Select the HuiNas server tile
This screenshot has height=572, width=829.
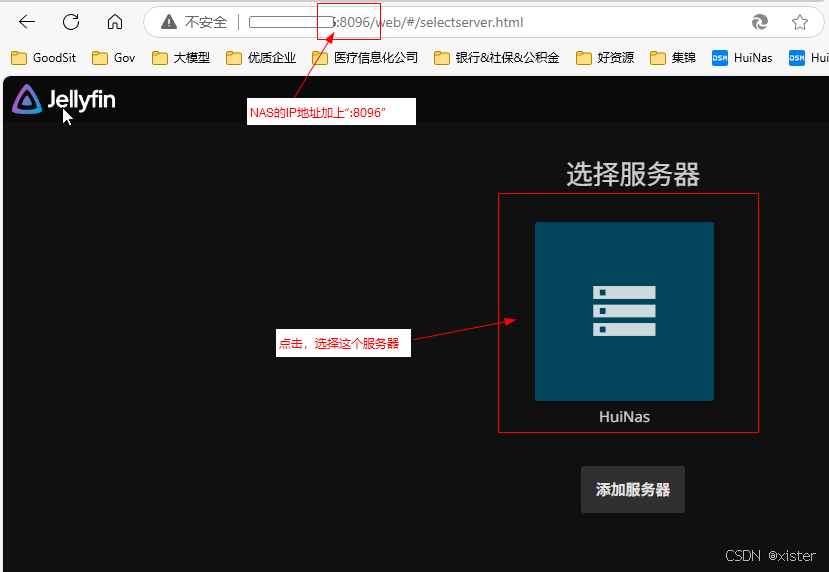[624, 311]
